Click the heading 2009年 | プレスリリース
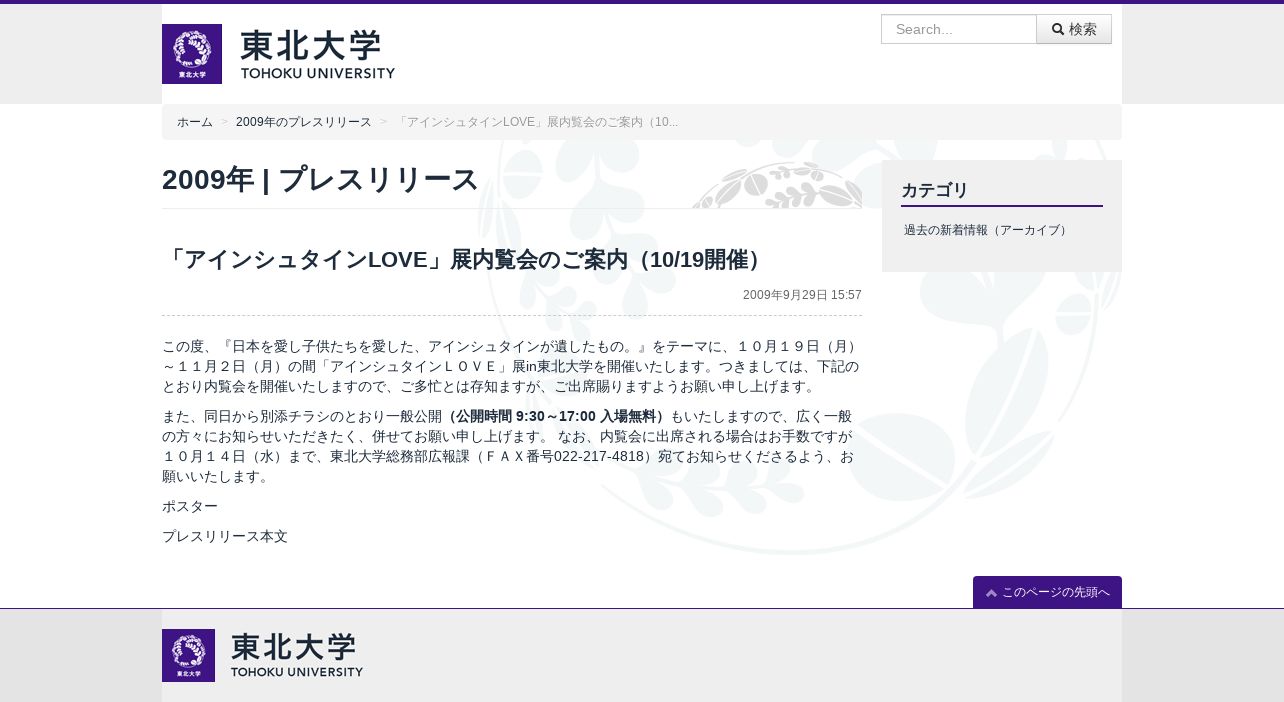 coord(320,180)
